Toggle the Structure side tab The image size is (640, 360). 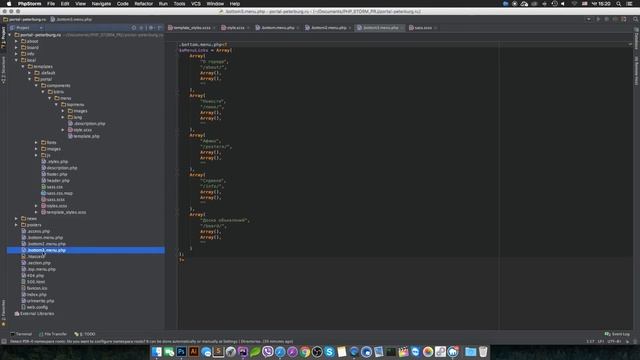[3, 70]
